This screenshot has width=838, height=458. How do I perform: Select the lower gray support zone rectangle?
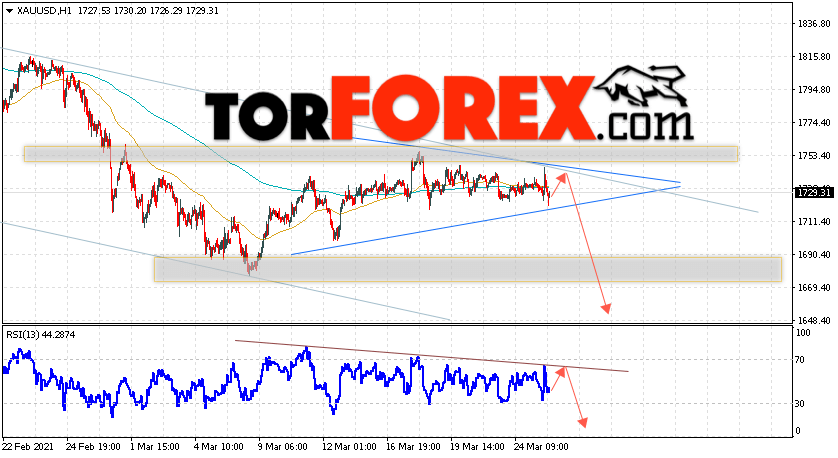point(468,269)
